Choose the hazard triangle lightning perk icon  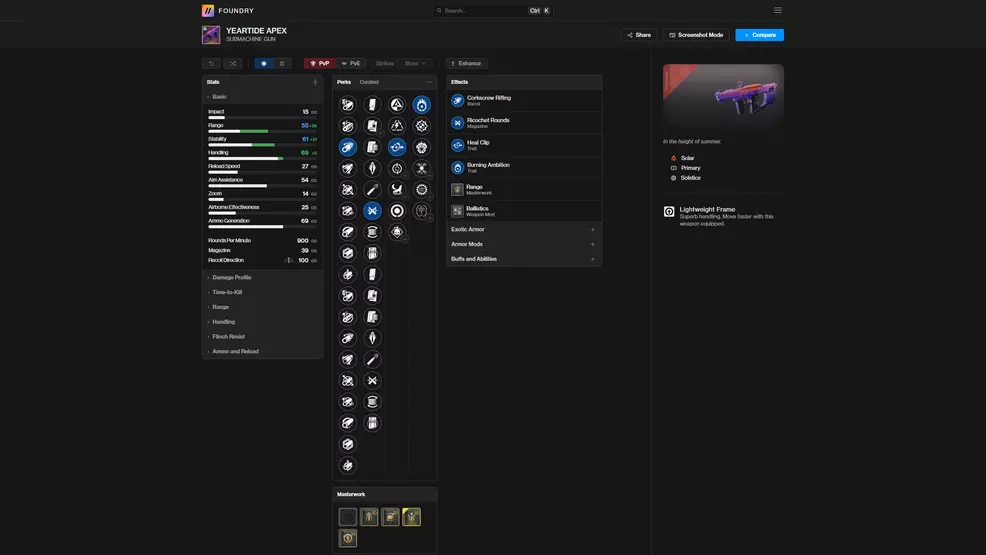[397, 126]
